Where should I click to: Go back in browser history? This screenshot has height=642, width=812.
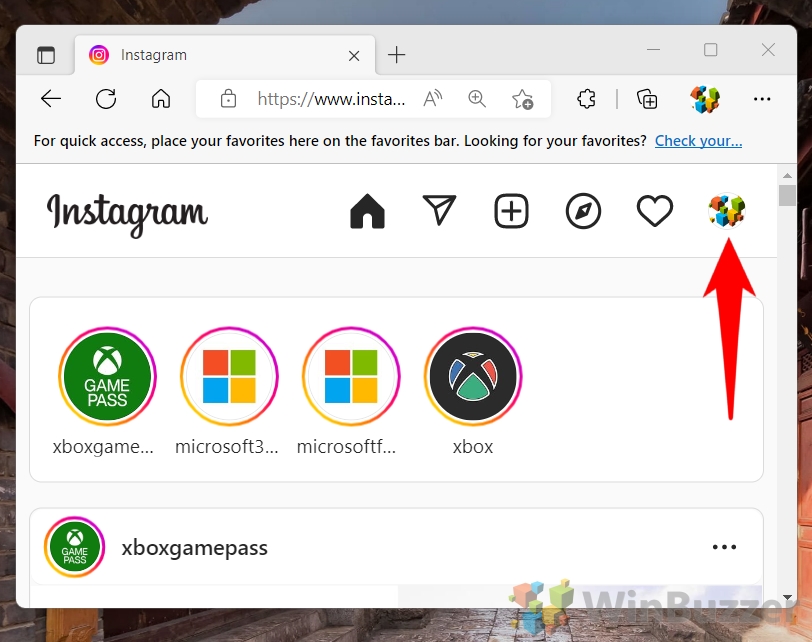[x=51, y=98]
